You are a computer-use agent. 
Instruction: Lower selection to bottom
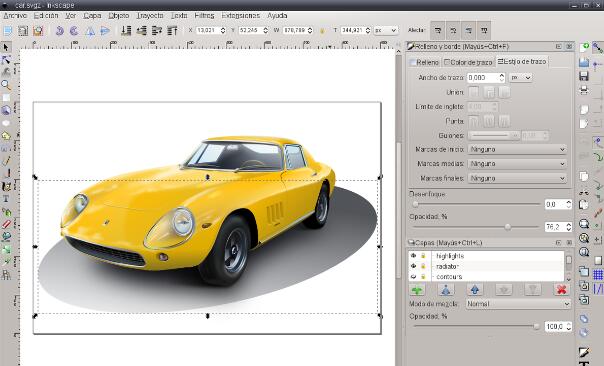pos(126,30)
